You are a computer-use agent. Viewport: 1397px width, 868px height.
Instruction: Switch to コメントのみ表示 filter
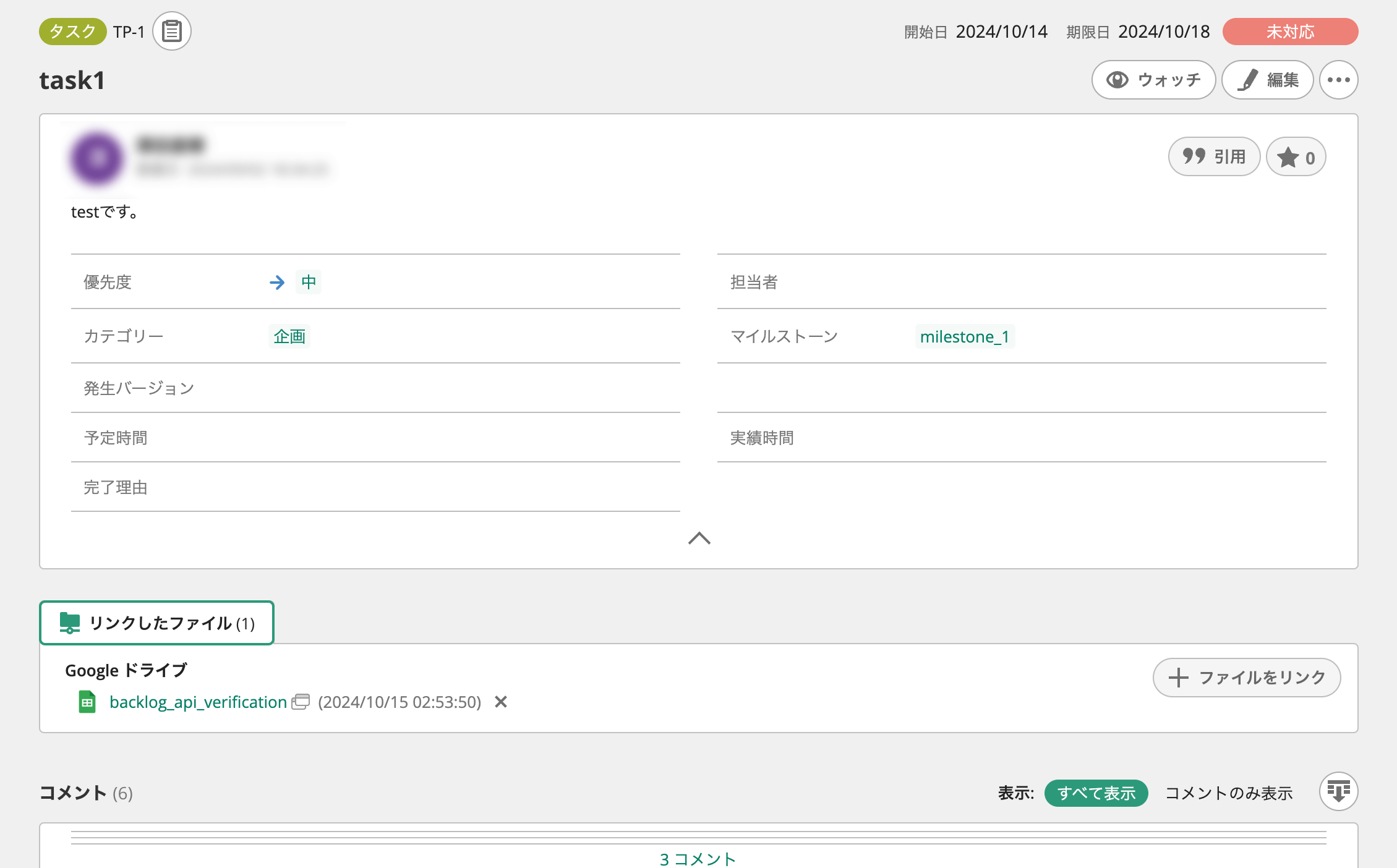coord(1229,793)
